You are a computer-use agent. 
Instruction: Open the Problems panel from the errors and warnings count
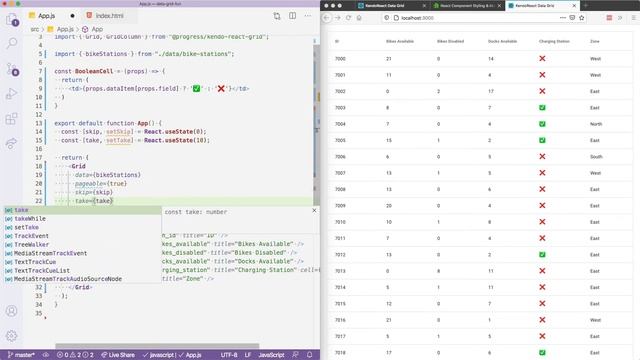click(x=75, y=355)
